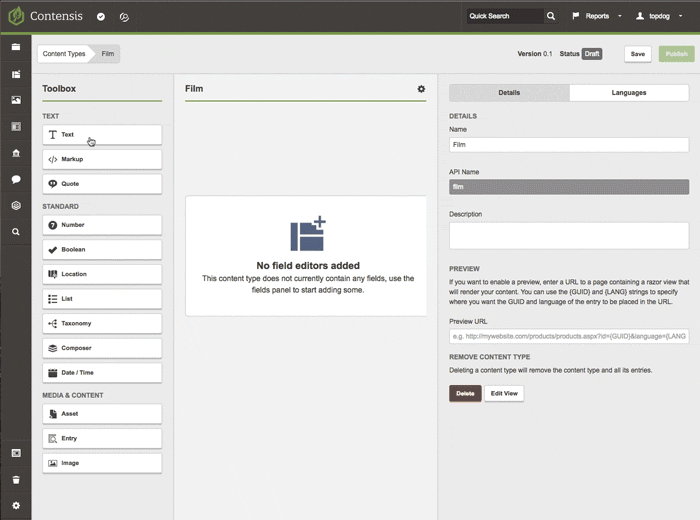This screenshot has height=520, width=700.
Task: Add a Boolean field from Toolbox
Action: (x=102, y=249)
